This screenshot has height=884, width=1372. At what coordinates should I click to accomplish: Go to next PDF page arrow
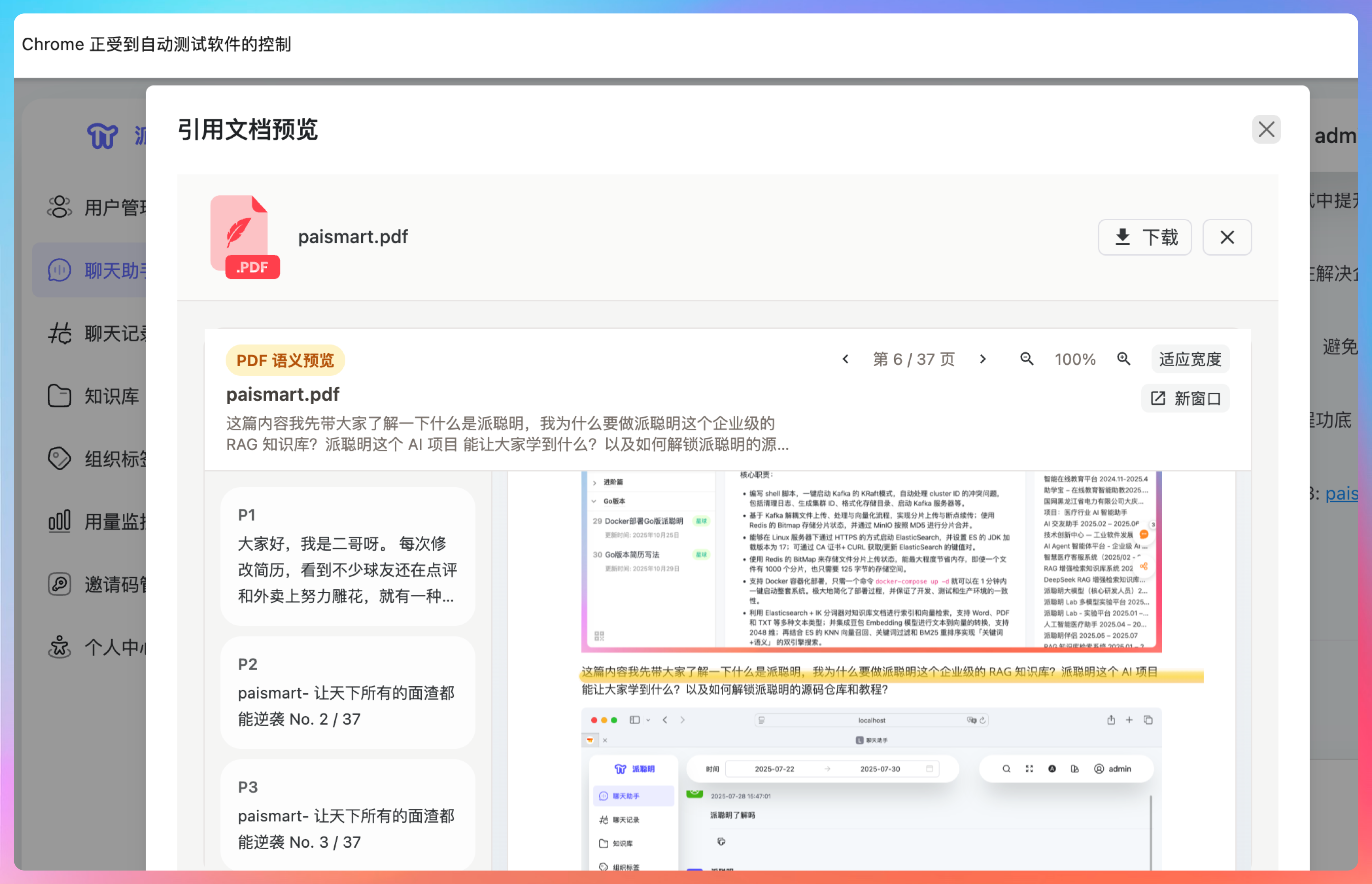click(x=983, y=359)
